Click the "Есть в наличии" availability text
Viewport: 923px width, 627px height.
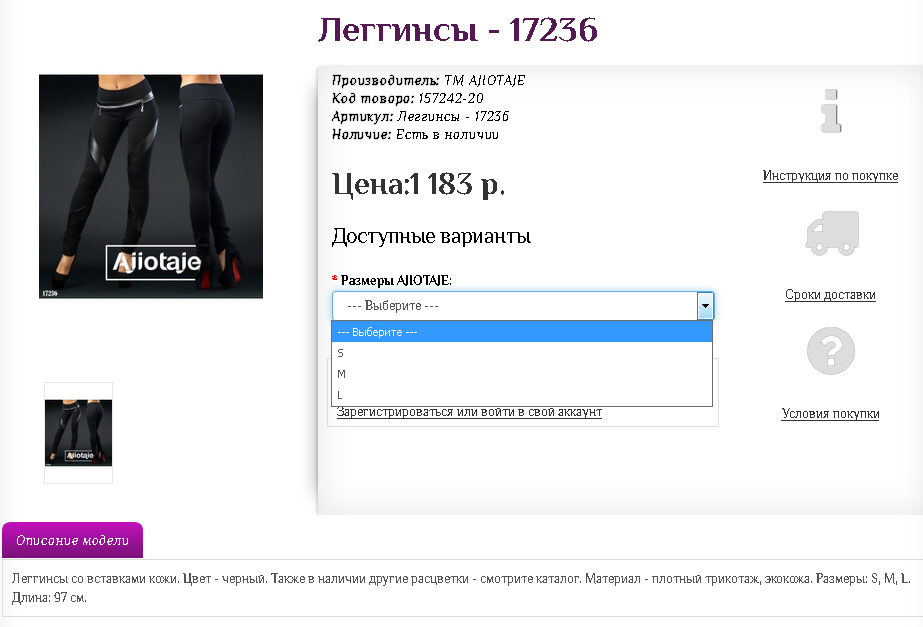click(444, 134)
